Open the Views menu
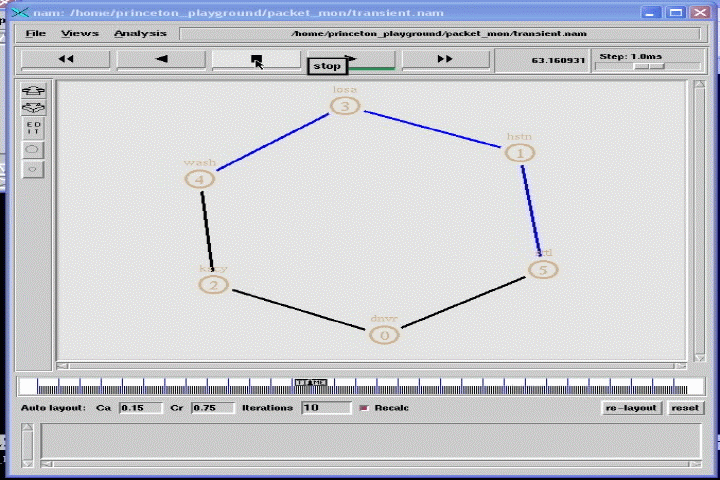720x480 pixels. point(80,33)
